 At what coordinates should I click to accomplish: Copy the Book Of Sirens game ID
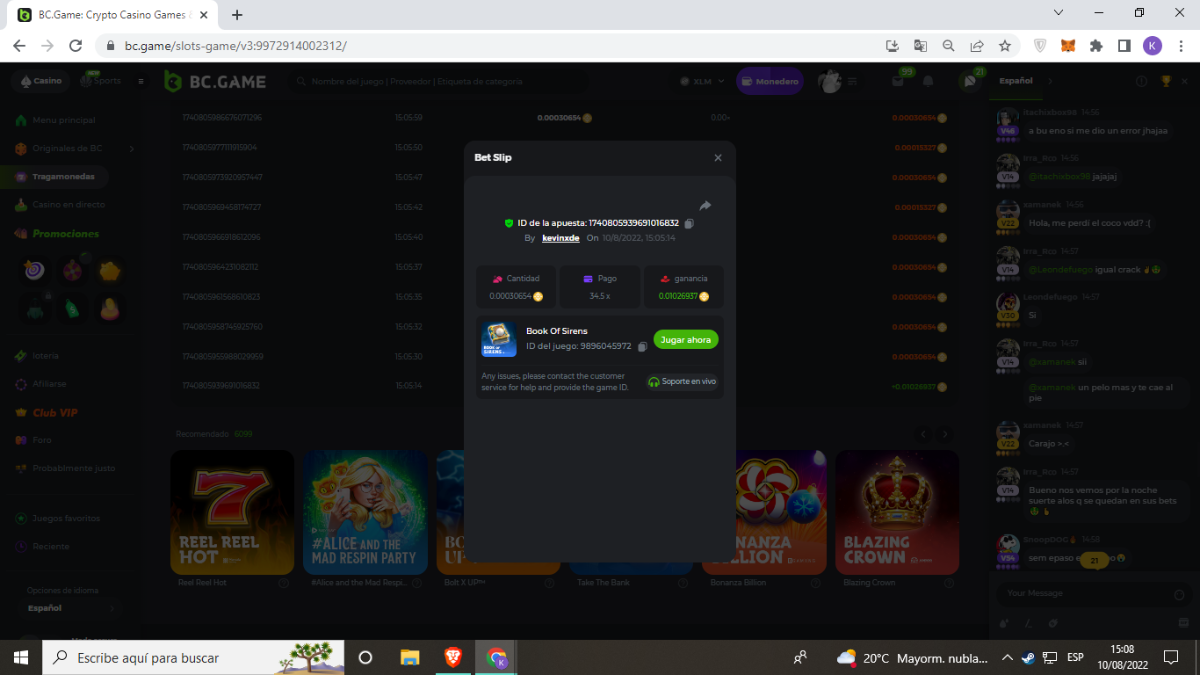click(642, 347)
